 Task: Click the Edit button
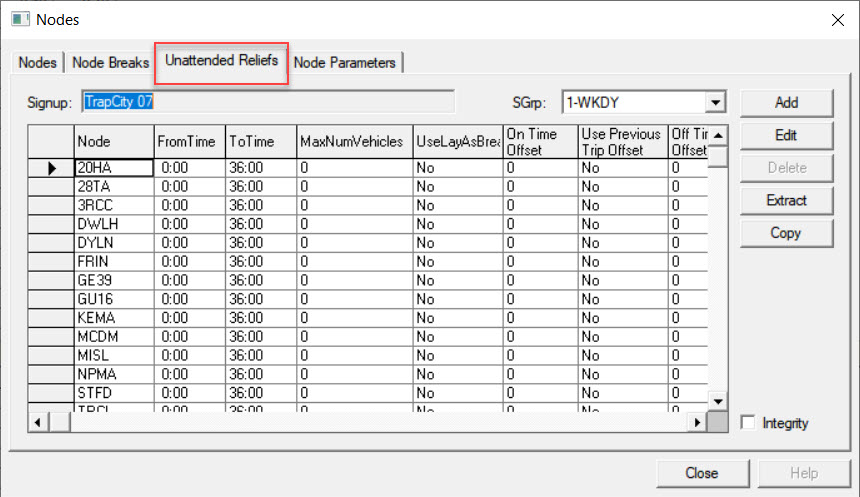click(x=786, y=135)
